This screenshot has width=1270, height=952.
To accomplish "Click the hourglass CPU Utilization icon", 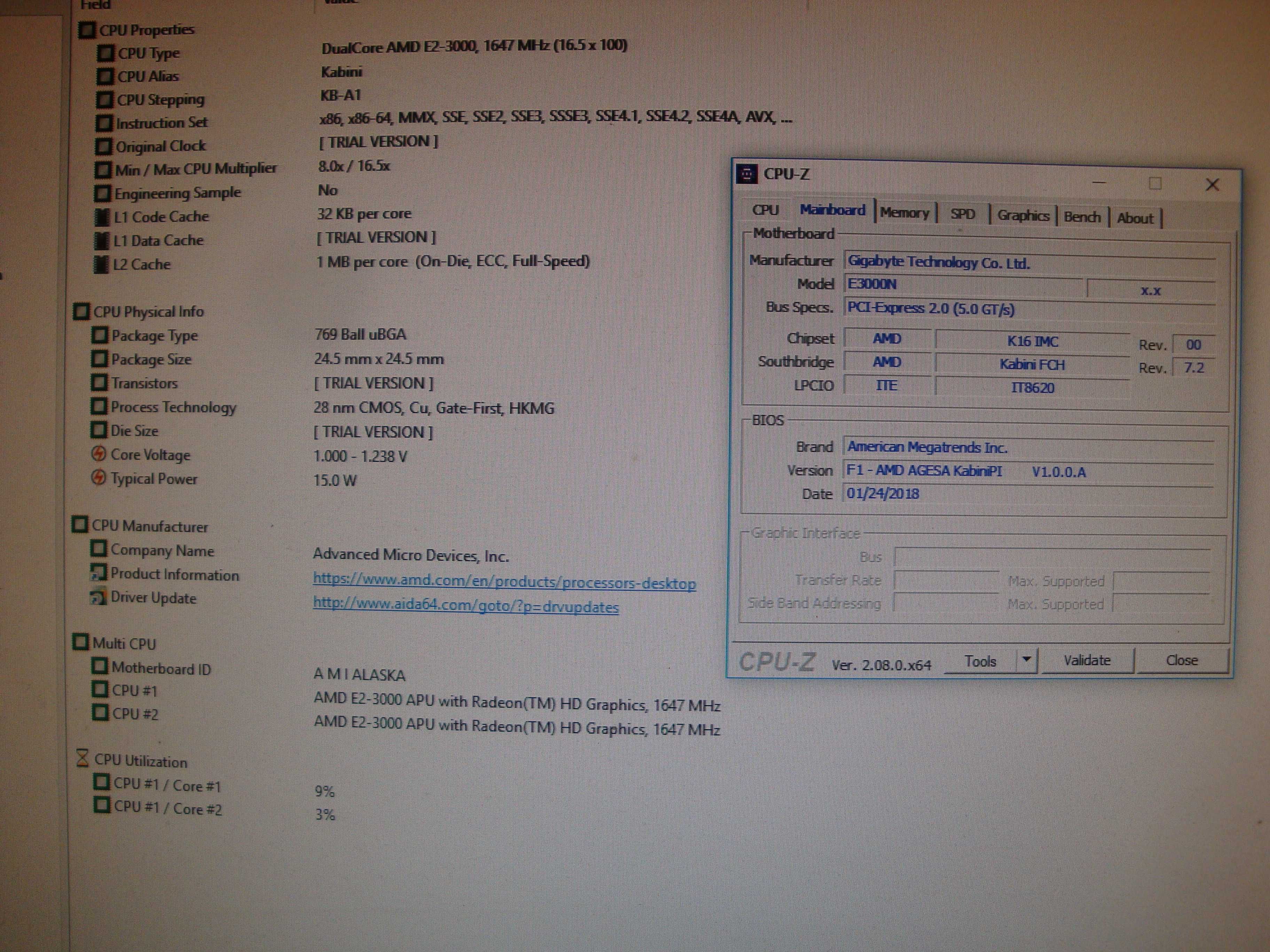I will 83,759.
